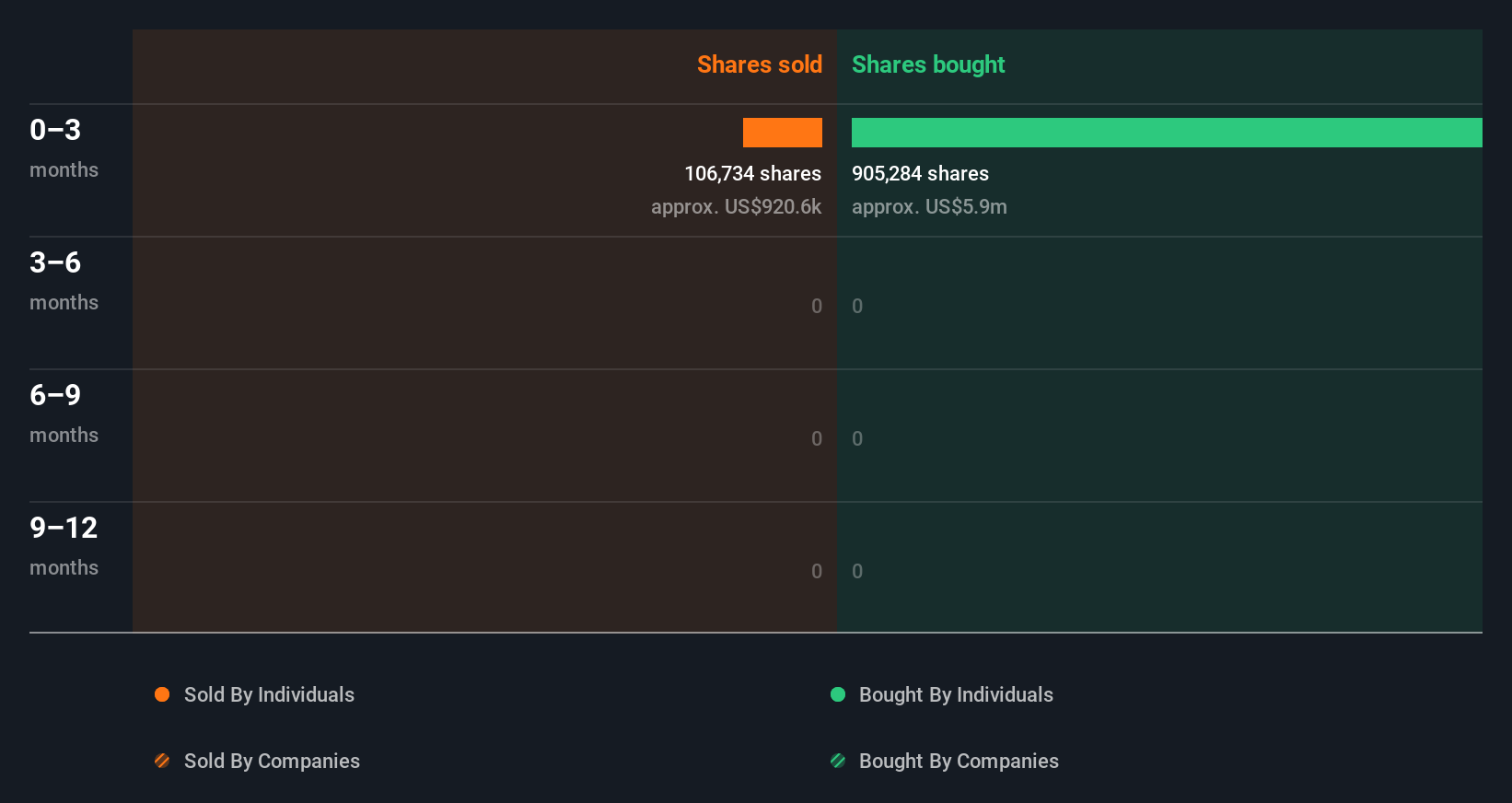Click the striped Sold By Companies legend icon
Image resolution: width=1512 pixels, height=803 pixels.
click(x=162, y=761)
